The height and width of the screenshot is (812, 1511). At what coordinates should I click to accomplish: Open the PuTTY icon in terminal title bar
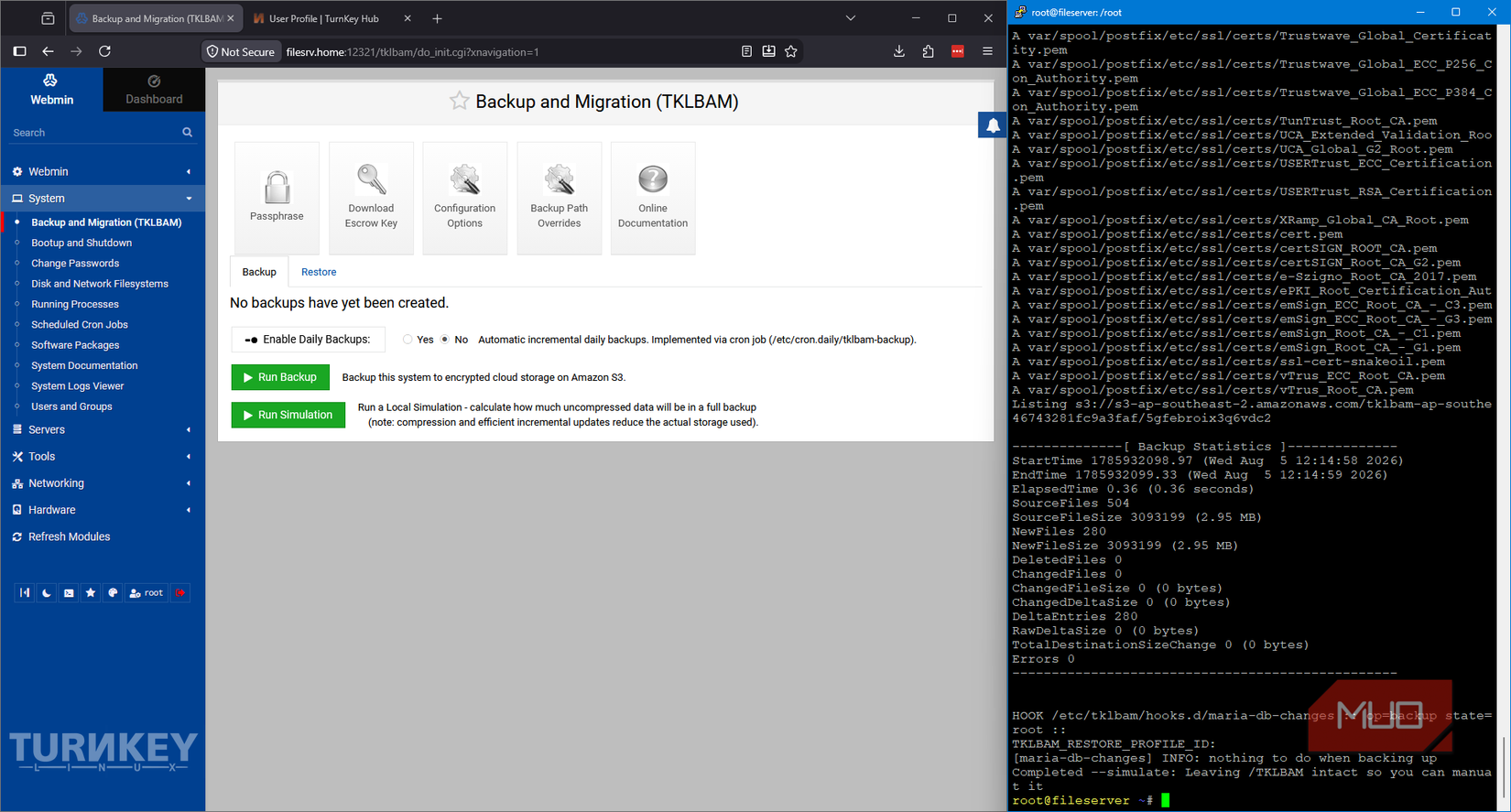point(1020,12)
